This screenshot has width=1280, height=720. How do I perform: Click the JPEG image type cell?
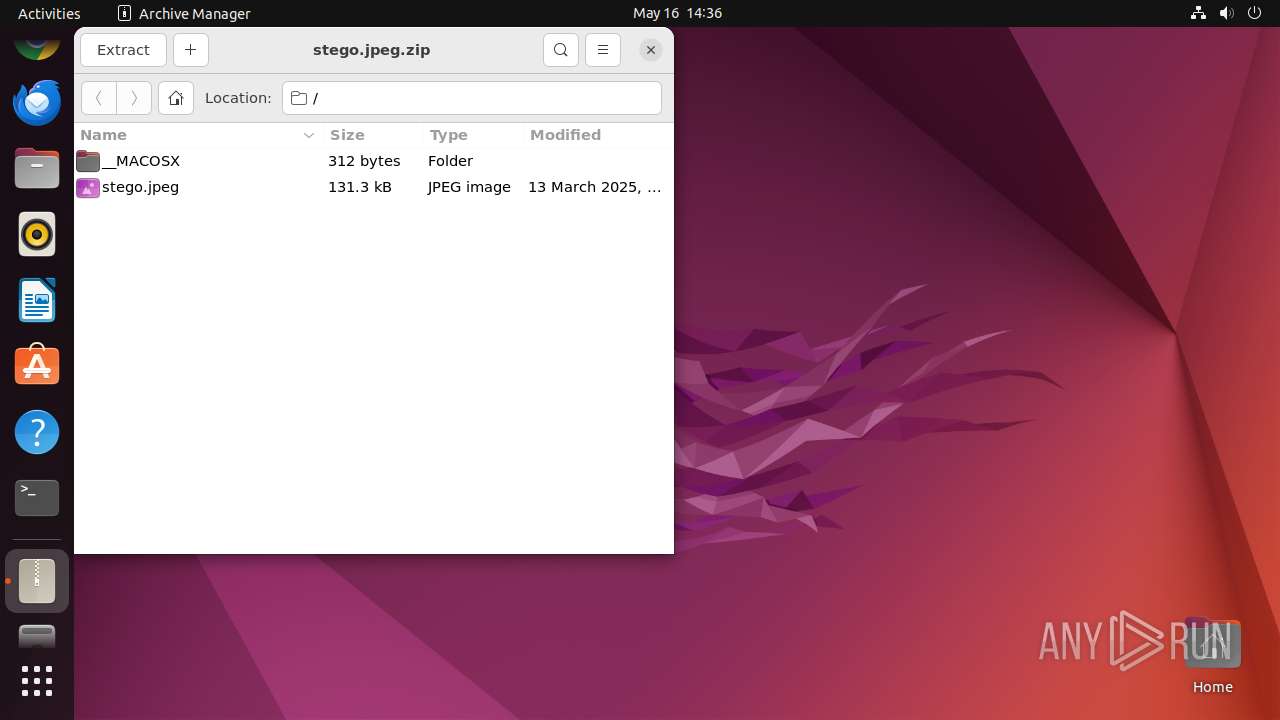[469, 187]
